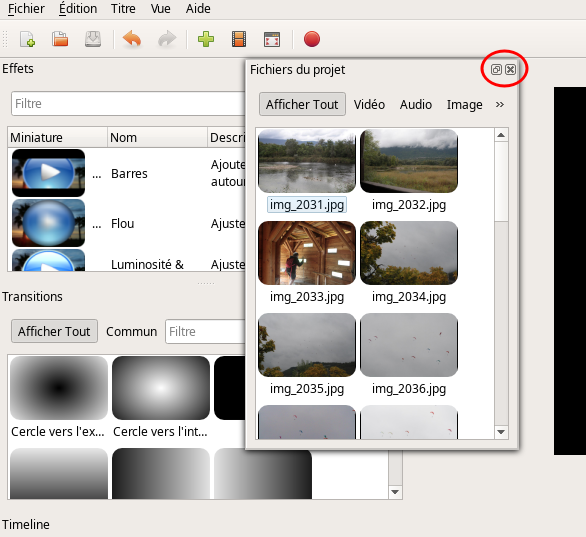Viewport: 586px width, 537px height.
Task: Select the img_2033.jpg thumbnail
Action: 307,253
